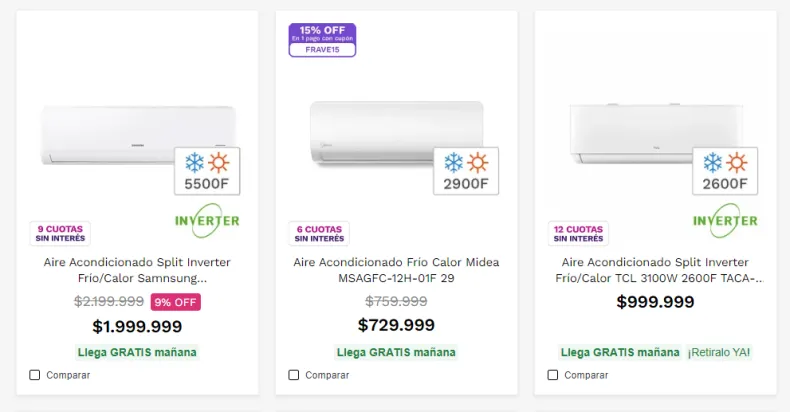Check Comparar for the TCL air conditioner
The height and width of the screenshot is (412, 790).
[x=553, y=375]
